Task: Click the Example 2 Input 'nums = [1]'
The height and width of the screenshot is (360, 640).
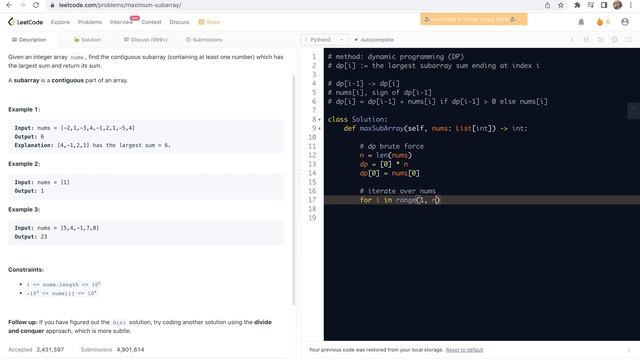Action: [53, 182]
